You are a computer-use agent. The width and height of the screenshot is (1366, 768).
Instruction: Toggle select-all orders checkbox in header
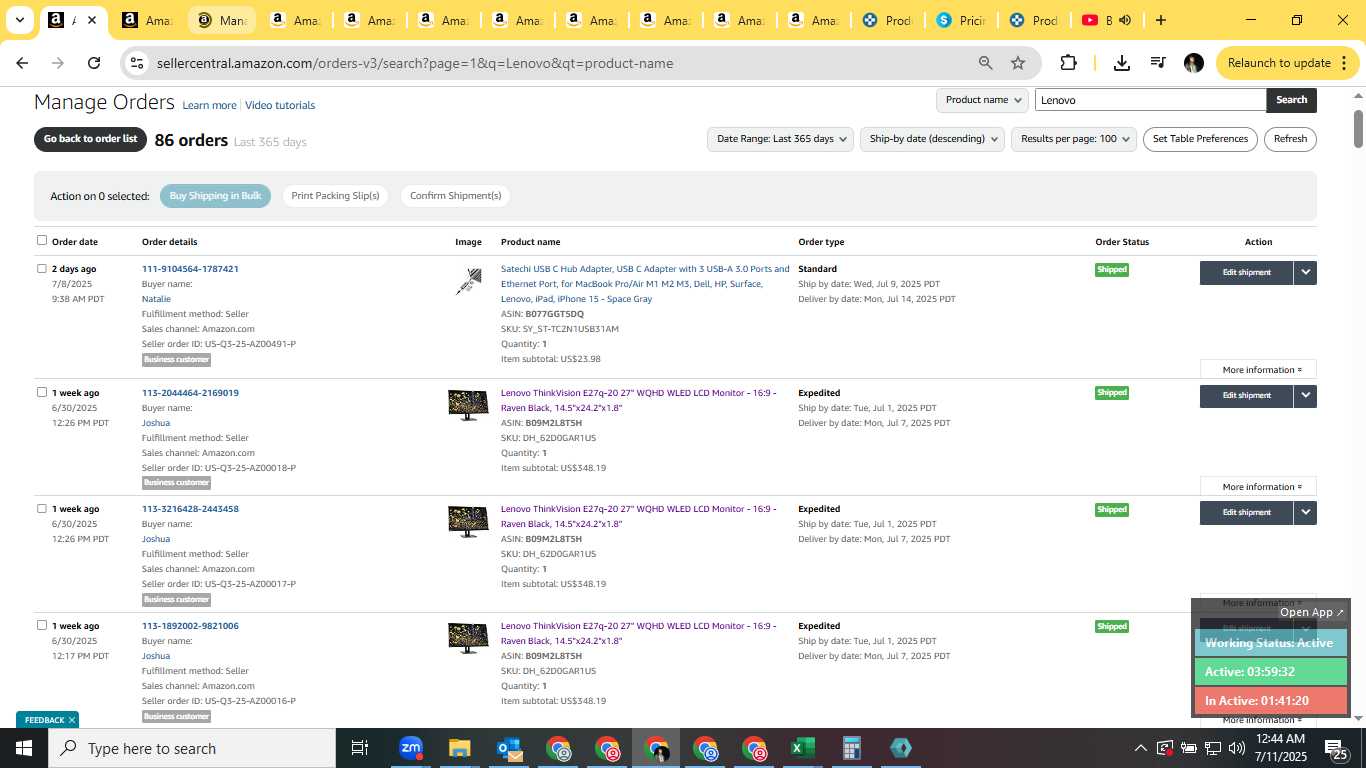[42, 240]
